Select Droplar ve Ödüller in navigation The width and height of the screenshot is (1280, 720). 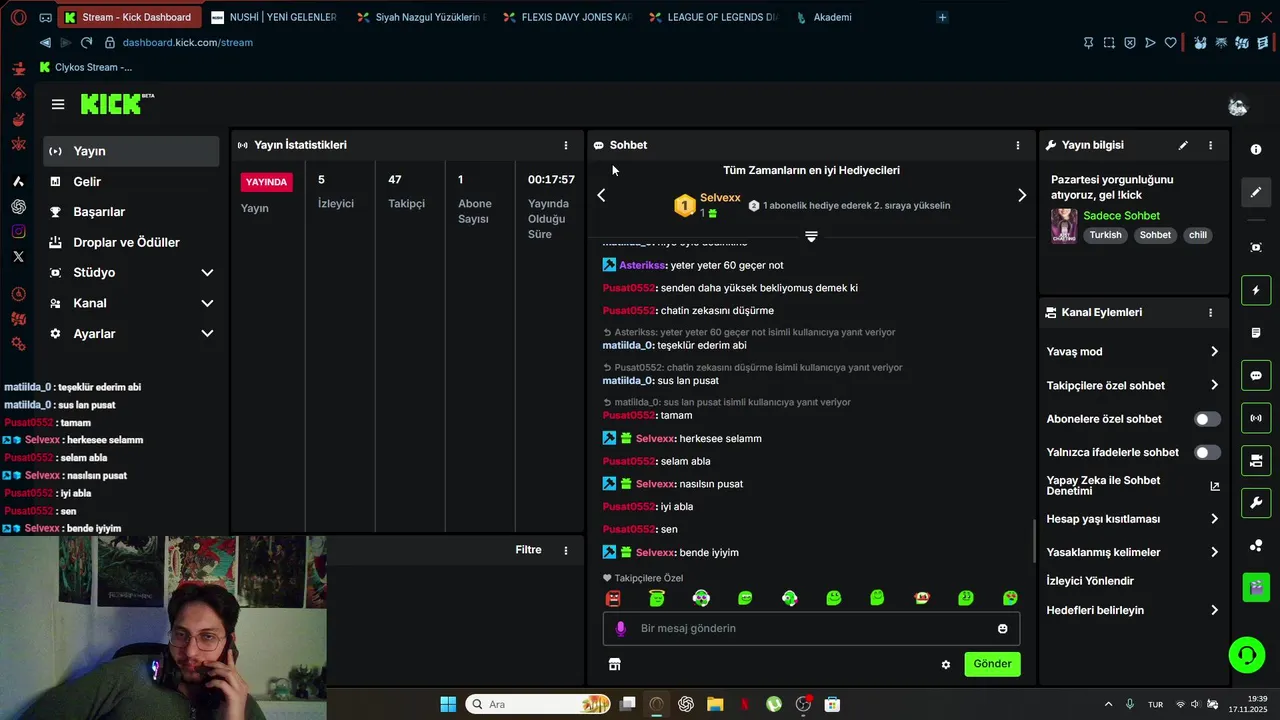pos(131,242)
